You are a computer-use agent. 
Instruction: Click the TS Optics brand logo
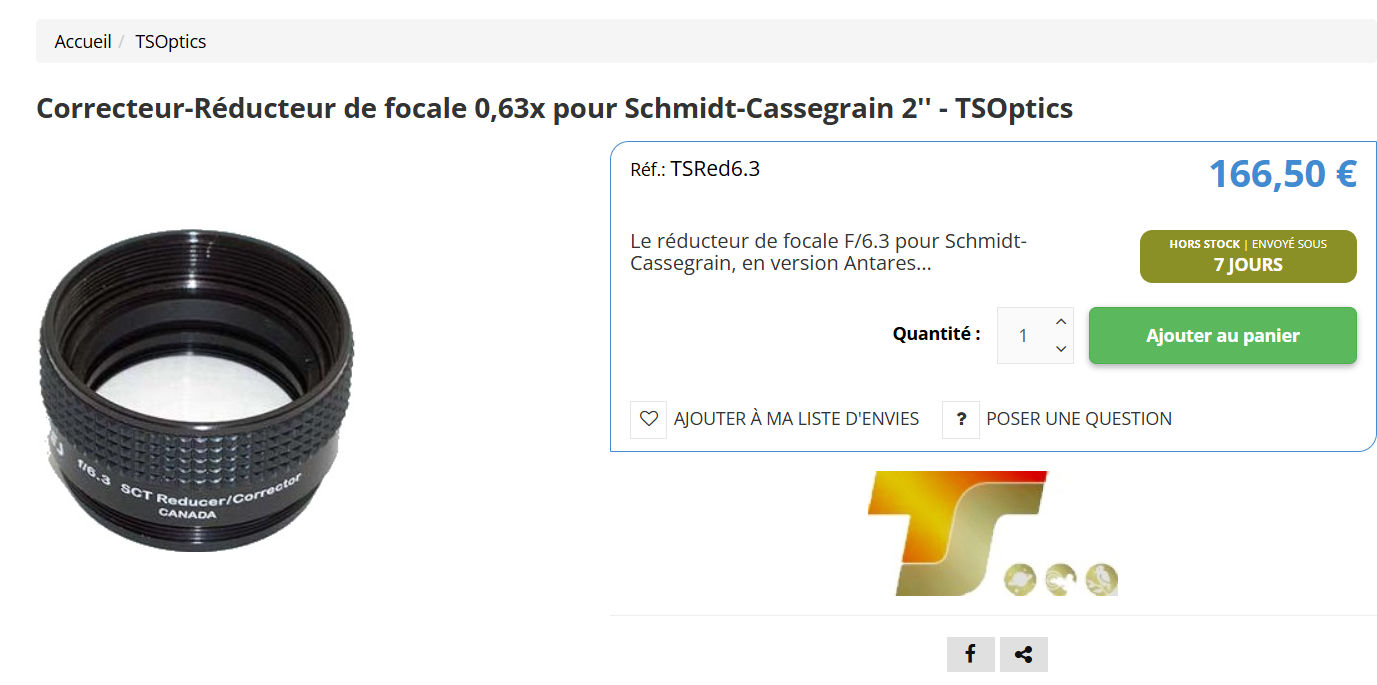(x=993, y=533)
